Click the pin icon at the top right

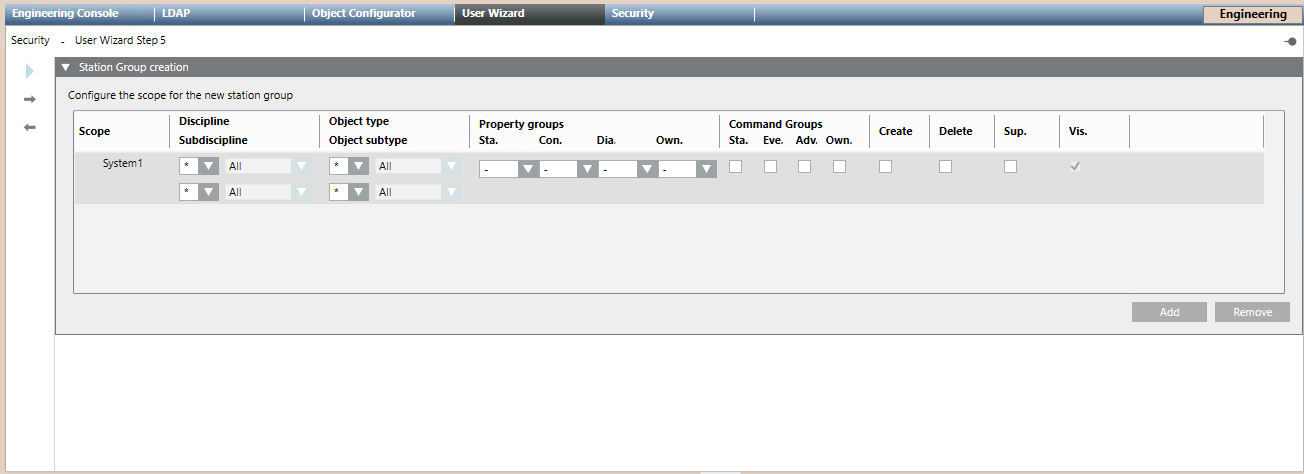(x=1290, y=41)
